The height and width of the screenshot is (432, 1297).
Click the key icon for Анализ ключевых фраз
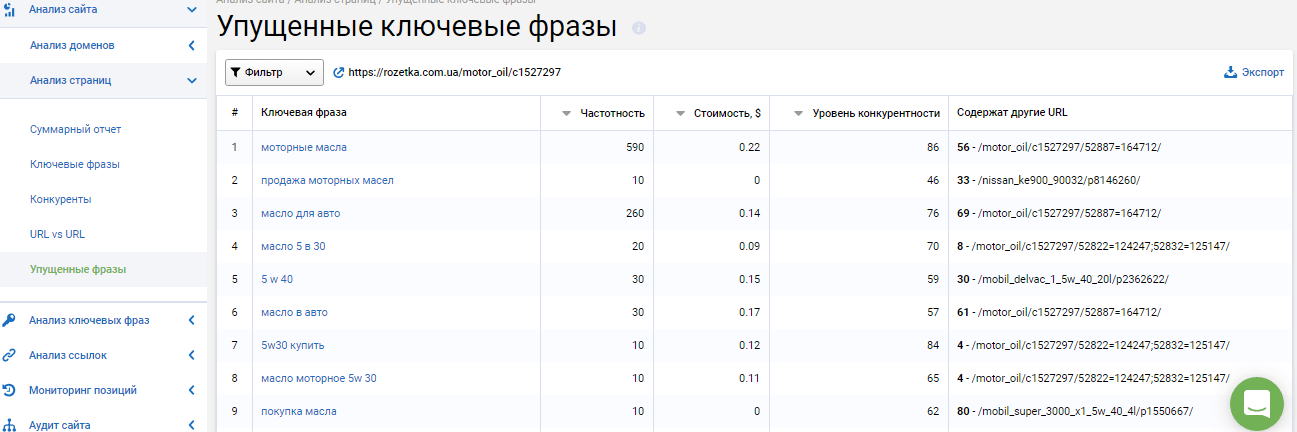tap(10, 320)
